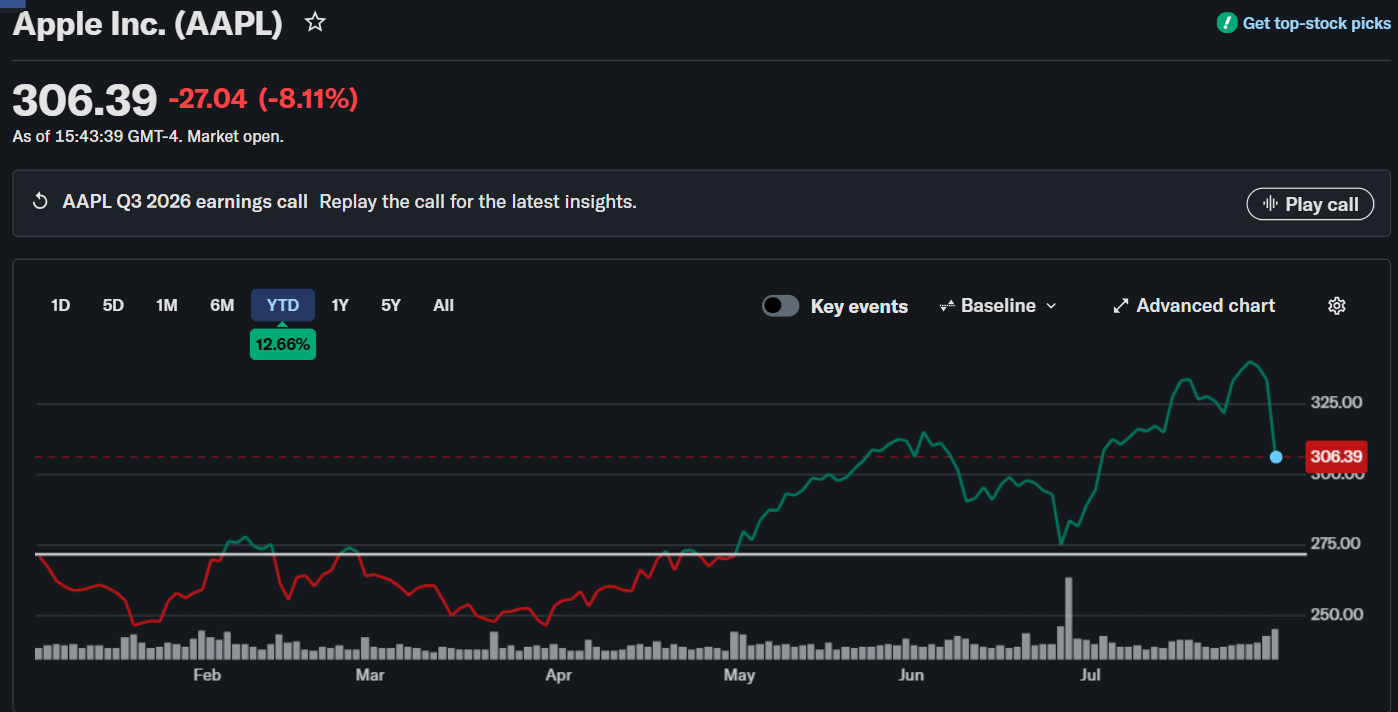
Task: Click the Apr label on time axis
Action: click(559, 676)
